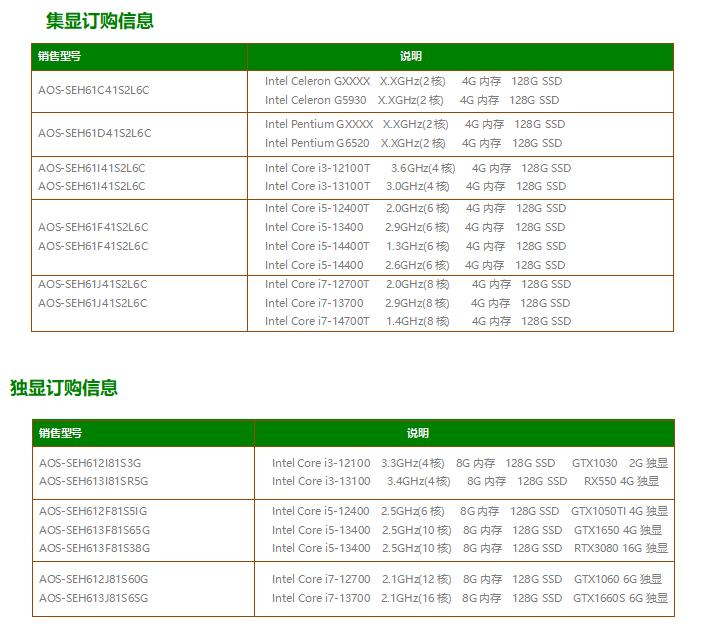Select the Intel Celeron G5930 text

(316, 100)
